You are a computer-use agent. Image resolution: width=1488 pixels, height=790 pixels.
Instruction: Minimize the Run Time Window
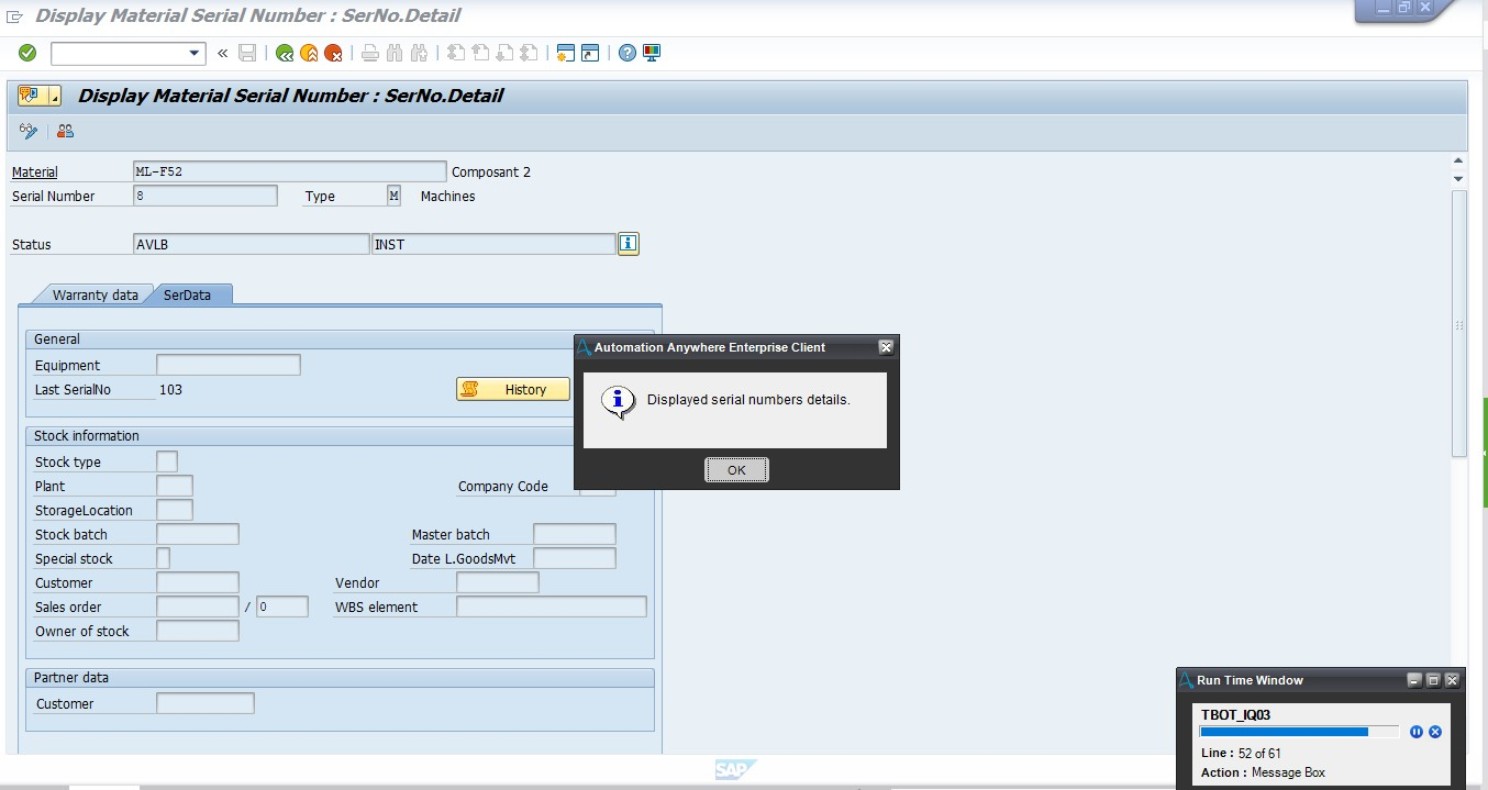pyautogui.click(x=1414, y=680)
